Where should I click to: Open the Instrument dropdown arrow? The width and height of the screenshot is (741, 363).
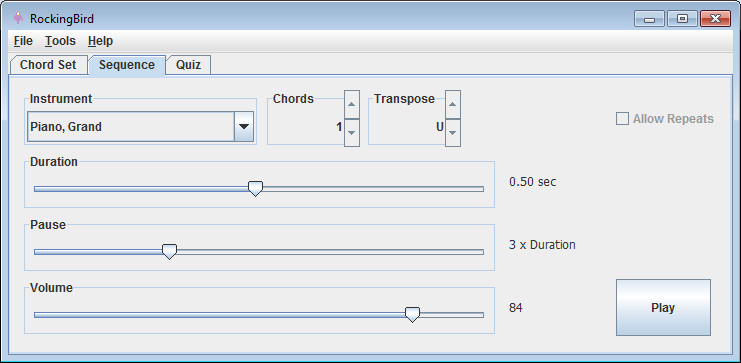[x=244, y=127]
